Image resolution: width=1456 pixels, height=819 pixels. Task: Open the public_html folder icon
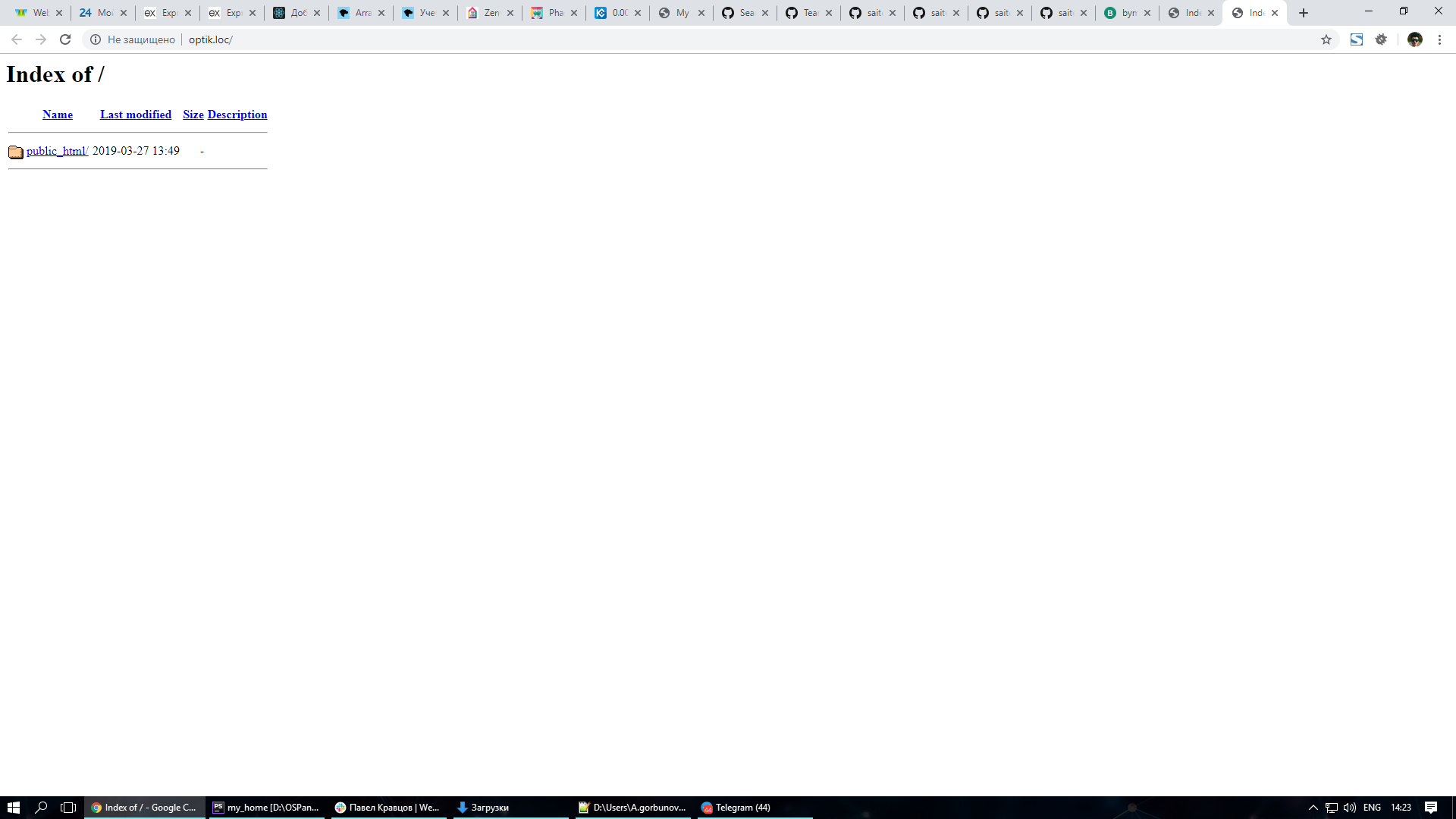click(16, 152)
